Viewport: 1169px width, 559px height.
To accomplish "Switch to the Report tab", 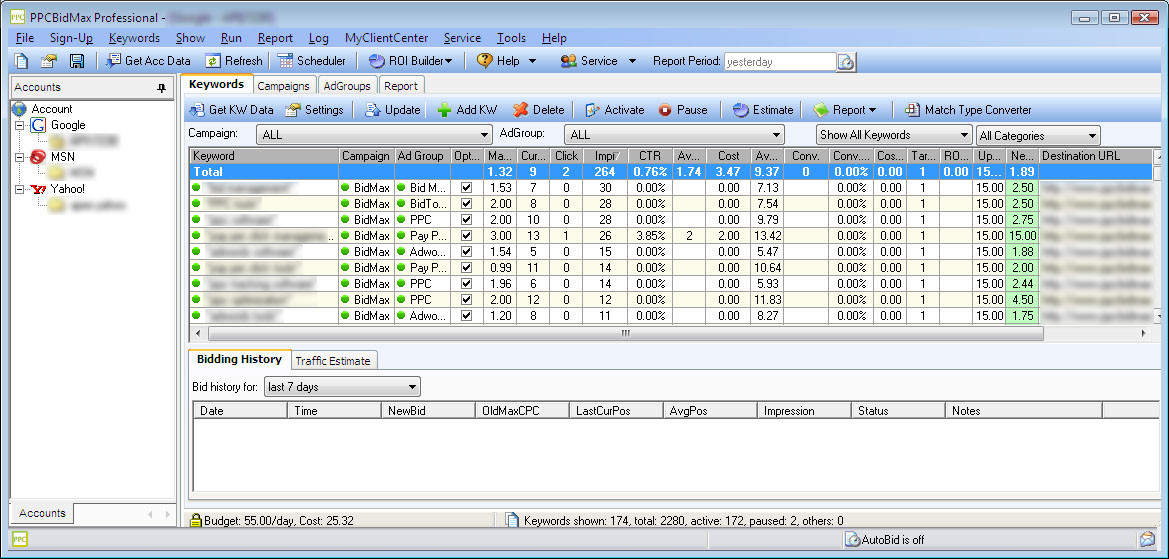I will point(401,86).
